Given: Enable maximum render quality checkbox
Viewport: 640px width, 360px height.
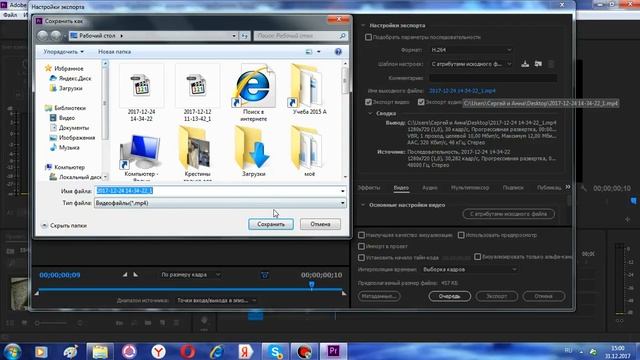Looking at the screenshot, I should point(361,235).
